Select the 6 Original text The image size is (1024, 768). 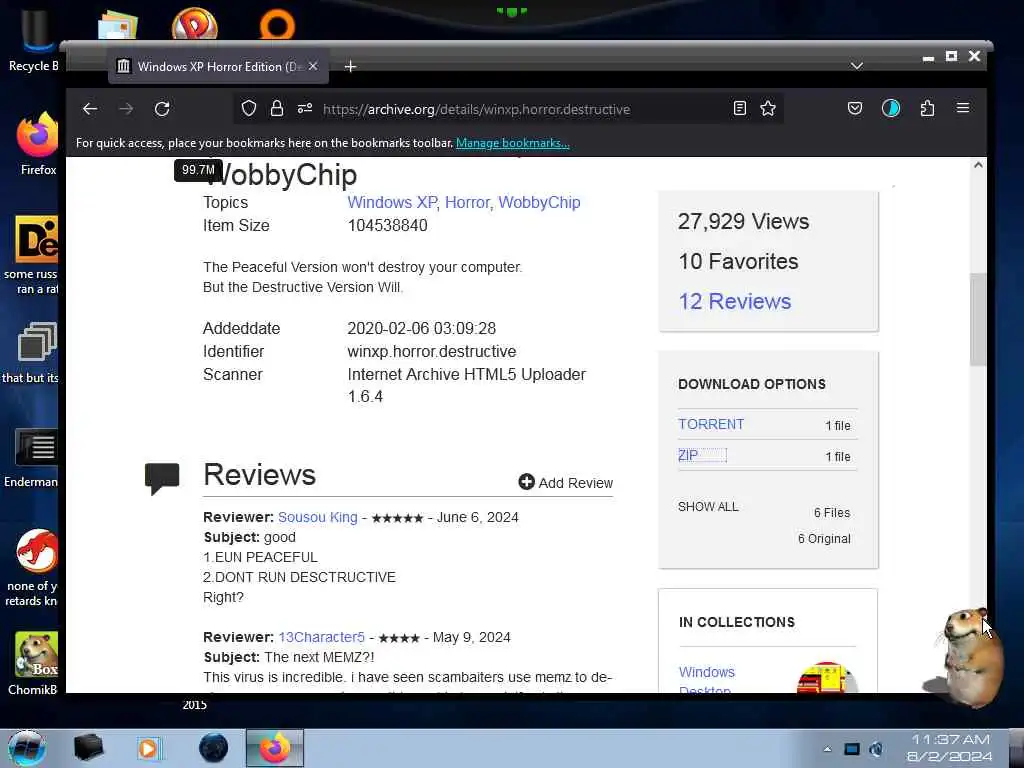(824, 539)
